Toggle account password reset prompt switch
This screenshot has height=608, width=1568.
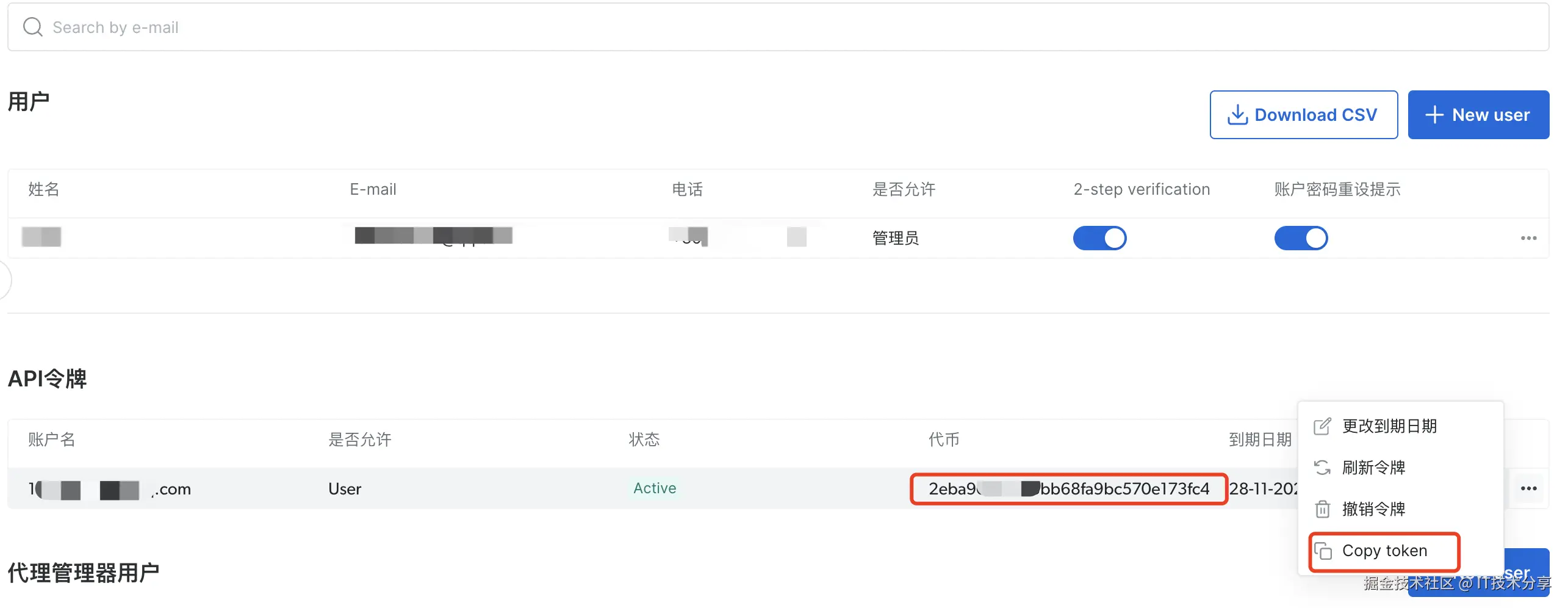[1301, 238]
